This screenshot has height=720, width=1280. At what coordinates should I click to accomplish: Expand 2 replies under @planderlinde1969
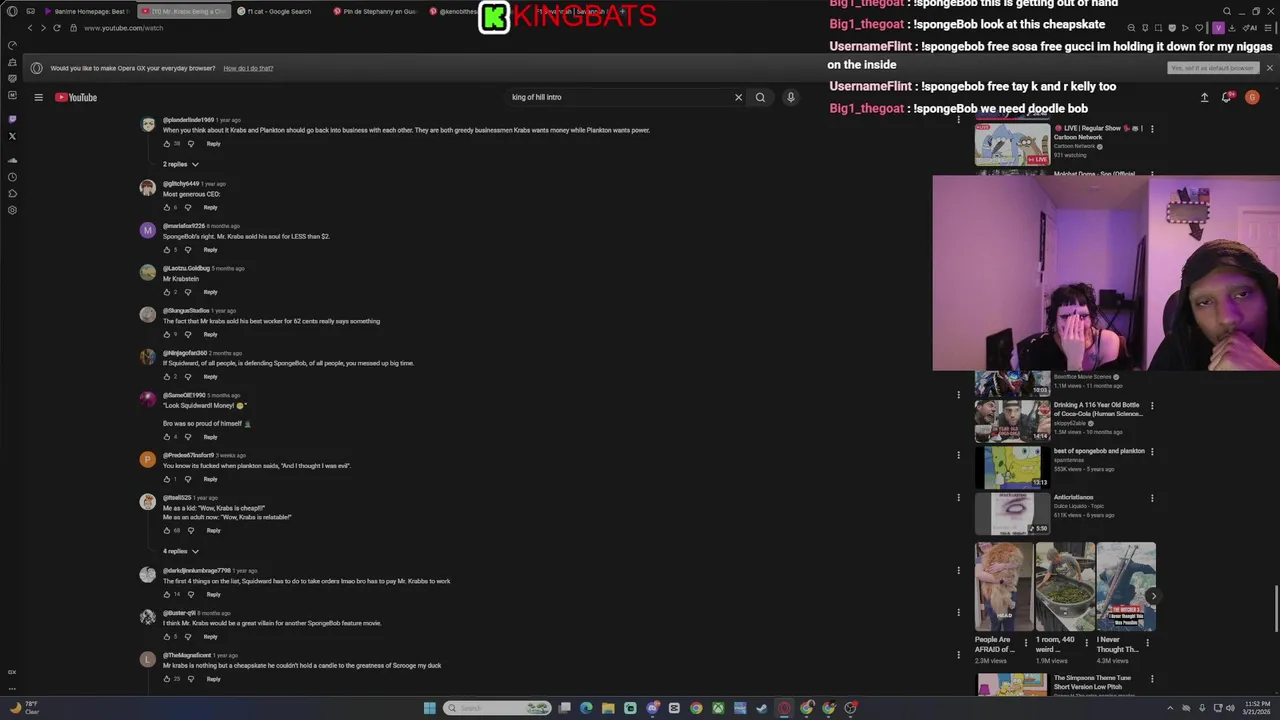[x=181, y=164]
